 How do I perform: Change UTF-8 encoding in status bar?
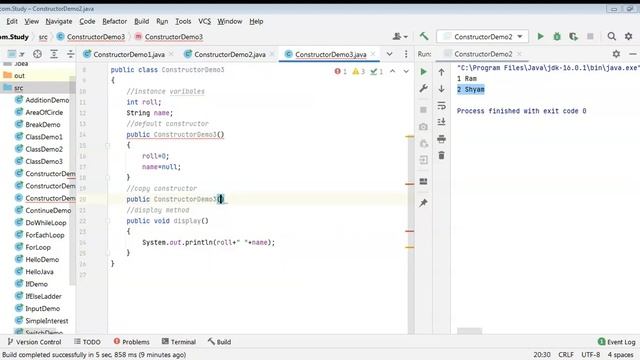point(591,355)
